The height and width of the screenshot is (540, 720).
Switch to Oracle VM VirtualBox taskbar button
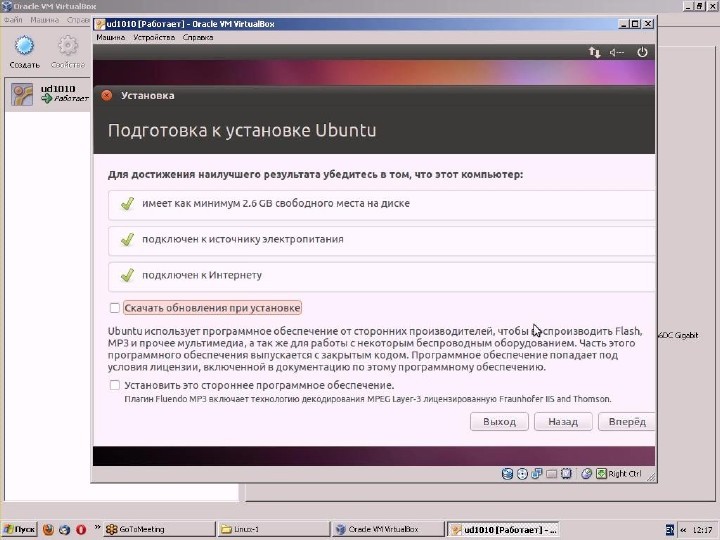point(388,529)
